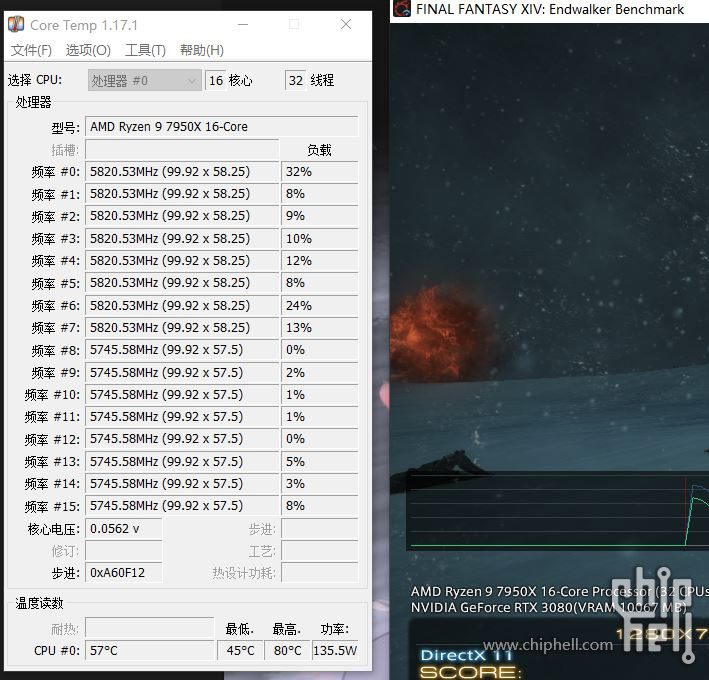709x680 pixels.
Task: Click the benchmark frame rate graph
Action: (x=558, y=511)
